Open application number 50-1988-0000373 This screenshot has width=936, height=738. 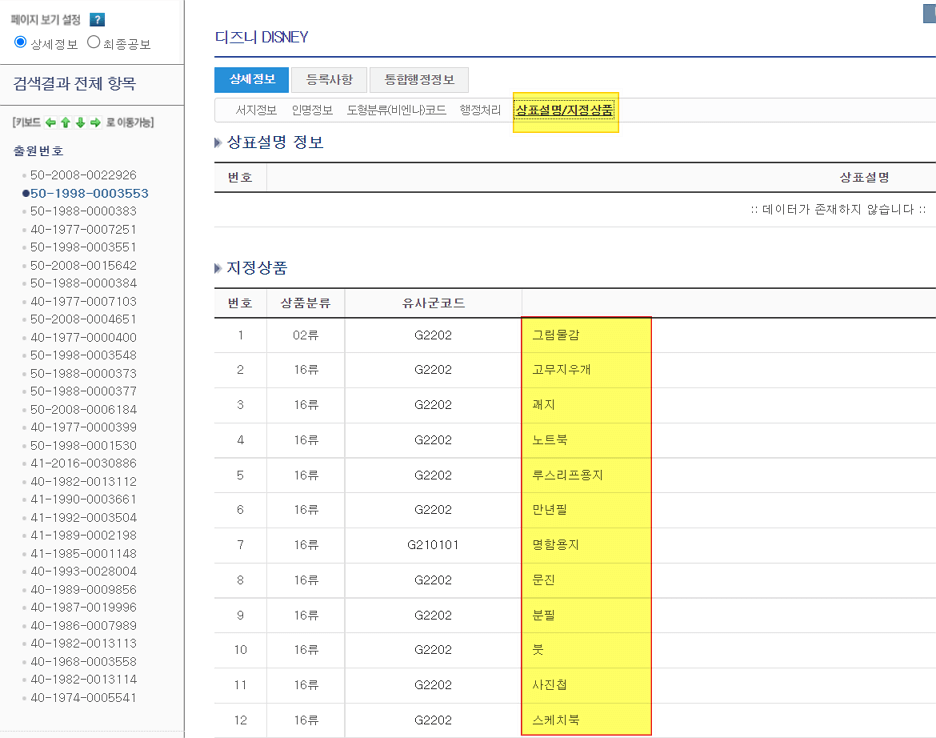point(83,373)
